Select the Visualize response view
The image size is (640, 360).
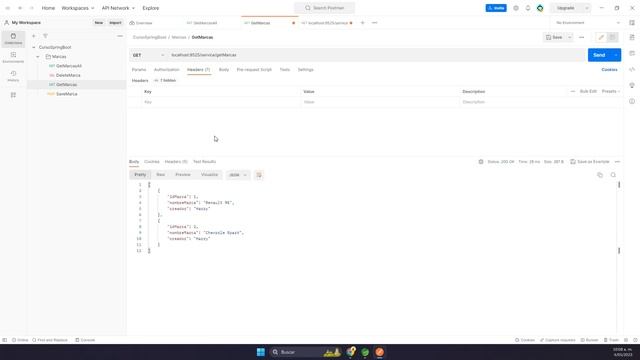[209, 175]
